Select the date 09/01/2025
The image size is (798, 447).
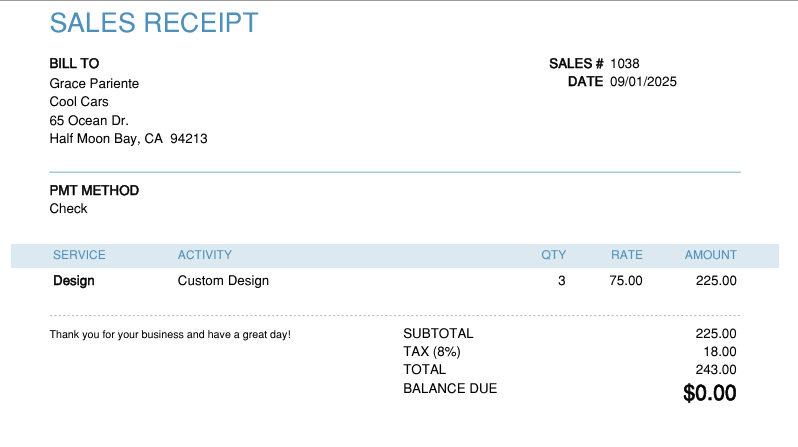point(643,82)
